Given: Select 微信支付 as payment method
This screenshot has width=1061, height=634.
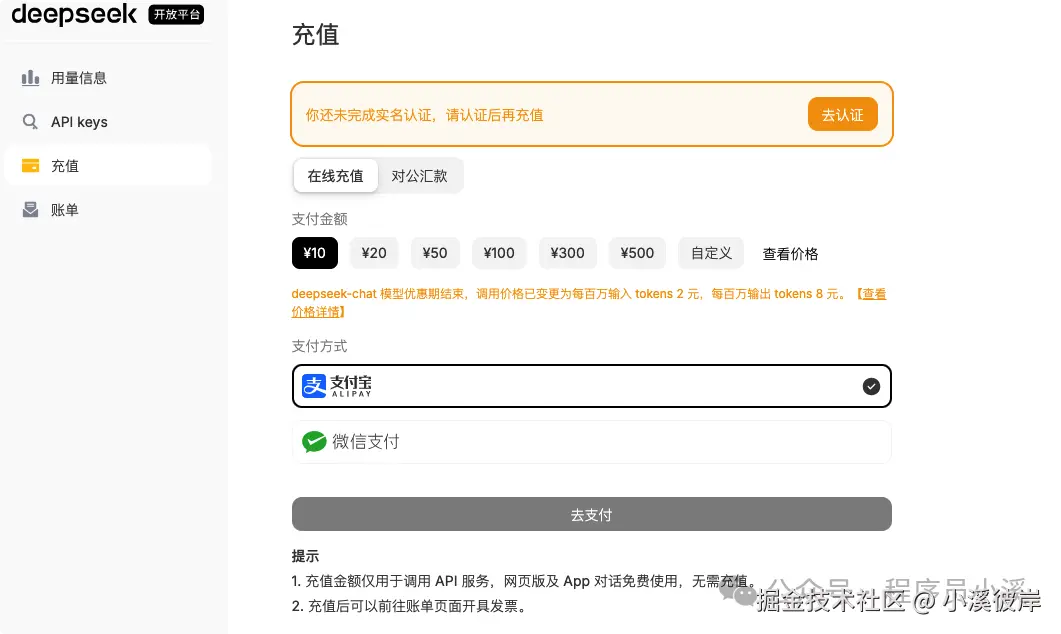Looking at the screenshot, I should (x=591, y=441).
